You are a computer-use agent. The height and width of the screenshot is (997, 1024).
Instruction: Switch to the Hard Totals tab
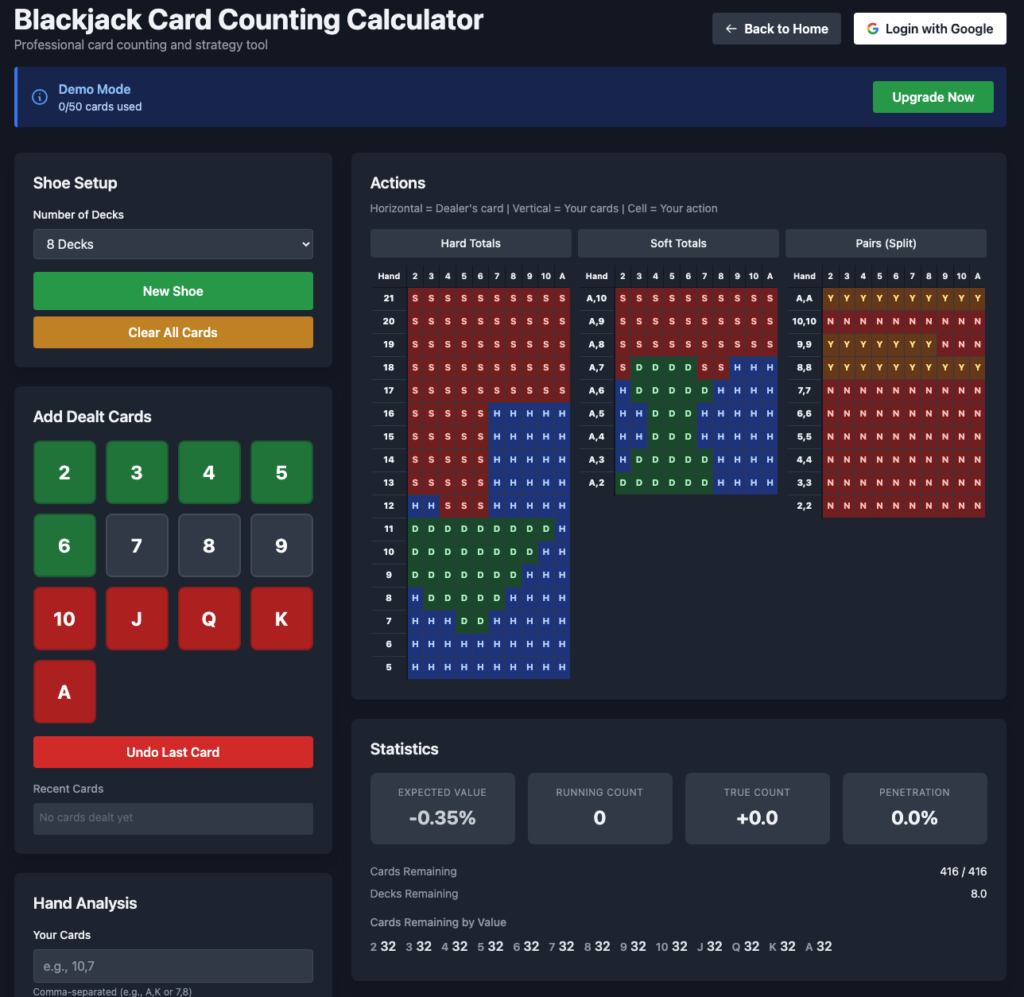pyautogui.click(x=471, y=243)
